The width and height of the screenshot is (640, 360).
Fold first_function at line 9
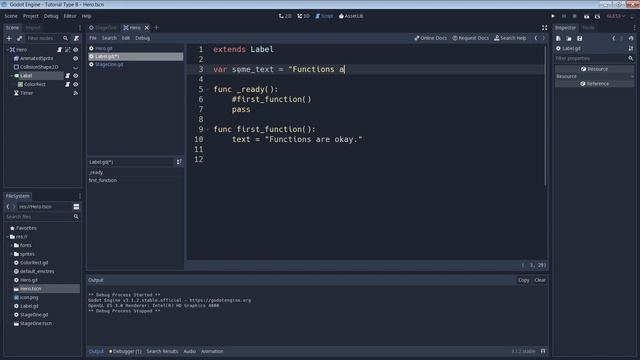[x=208, y=129]
